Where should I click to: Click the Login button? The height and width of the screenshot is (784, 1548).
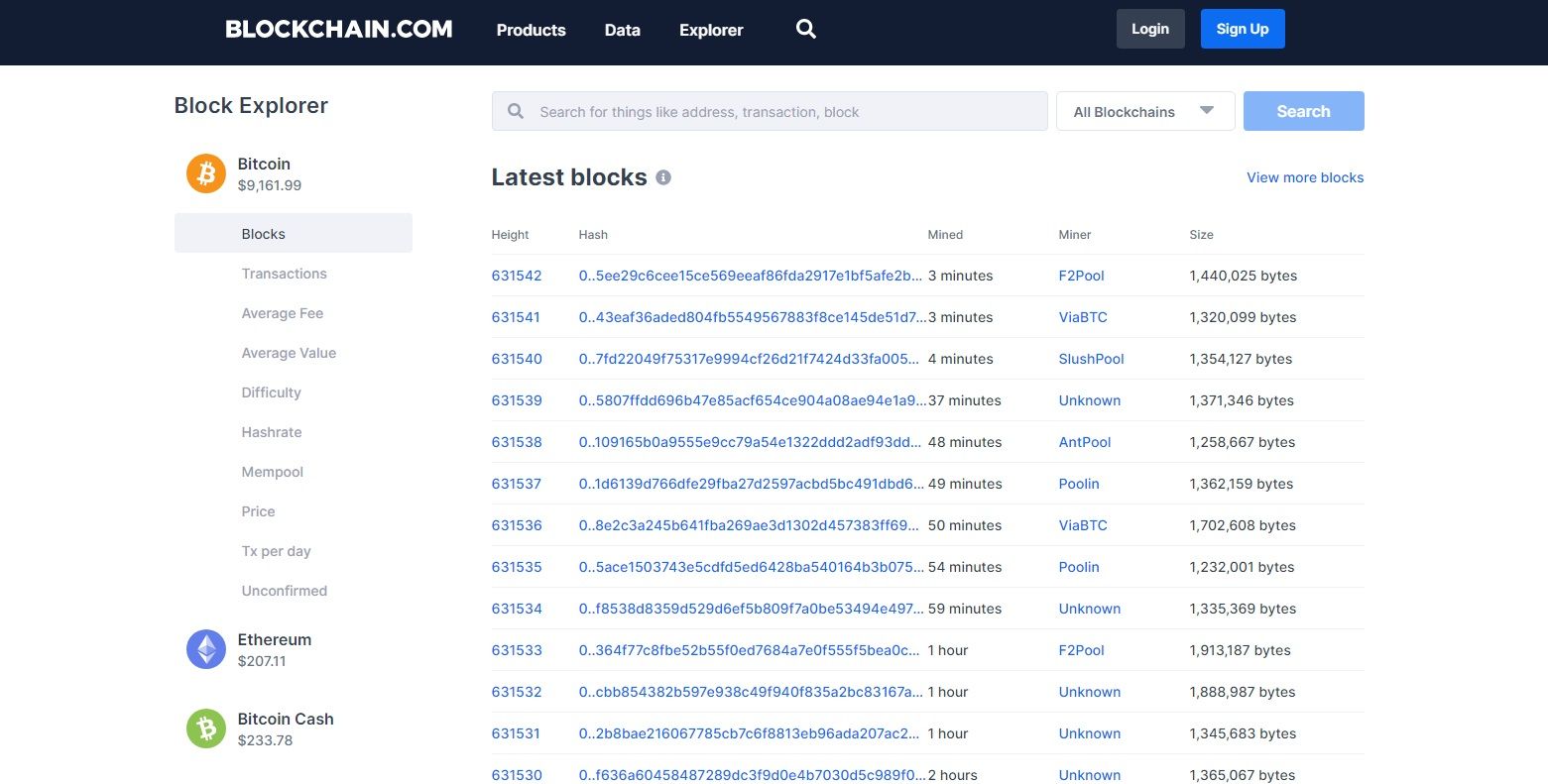(1150, 29)
